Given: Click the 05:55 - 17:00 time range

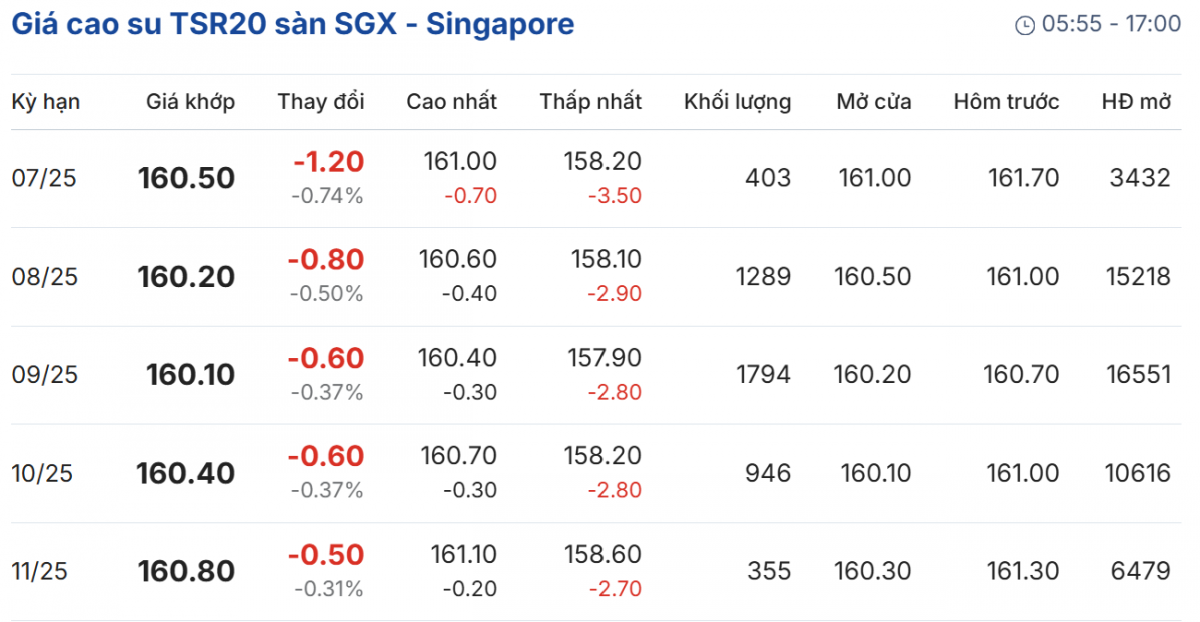Looking at the screenshot, I should pos(1111,24).
